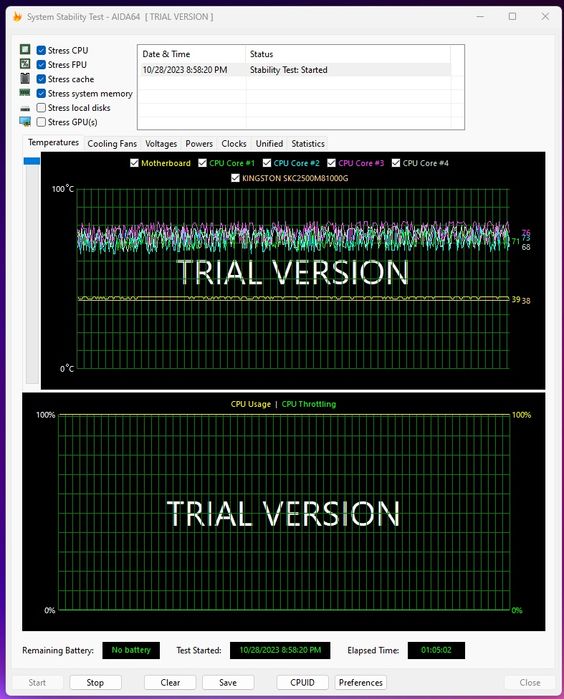Toggle the CPU Core #4 graph checkbox
The image size is (564, 699).
tap(396, 163)
